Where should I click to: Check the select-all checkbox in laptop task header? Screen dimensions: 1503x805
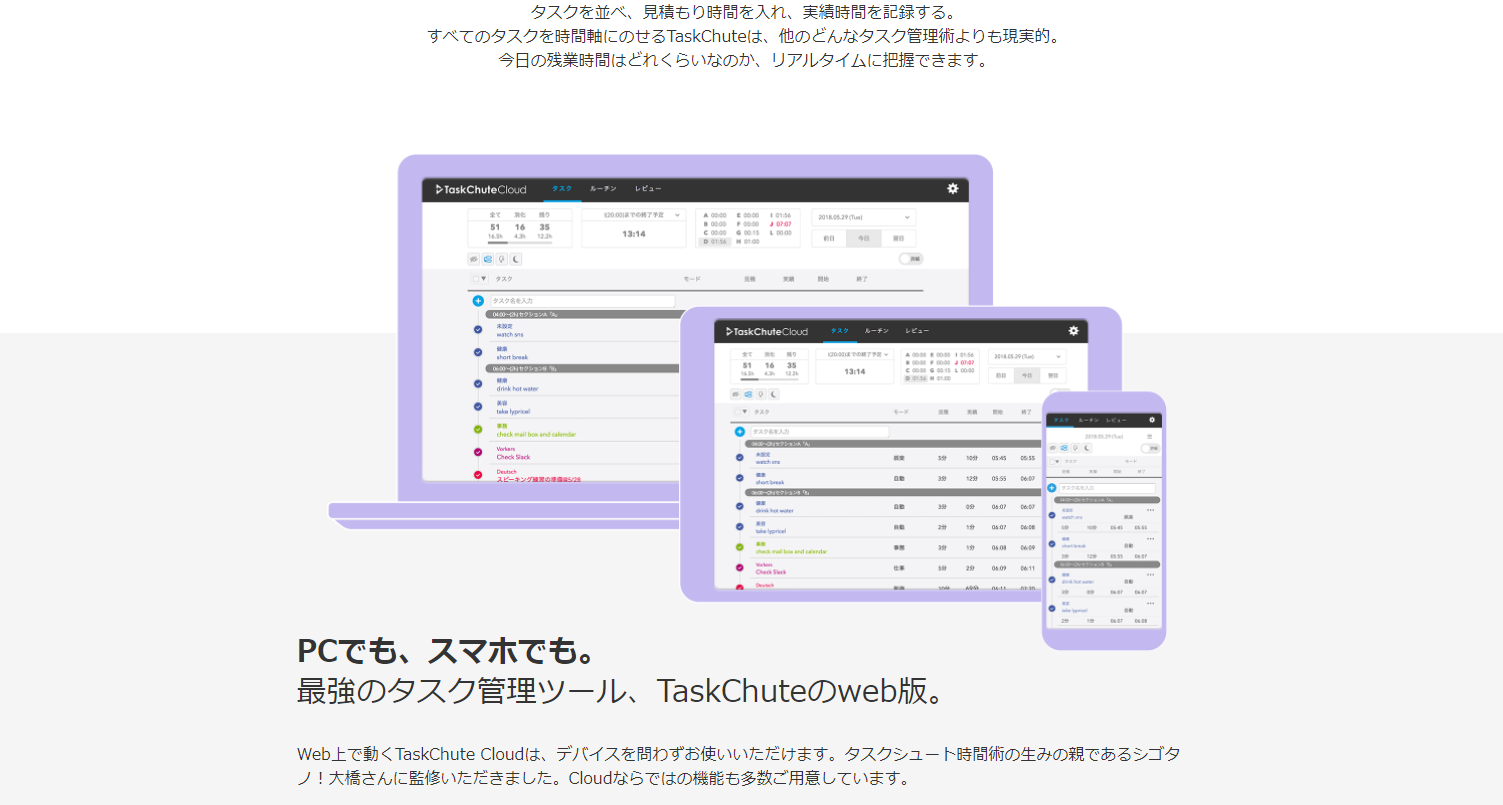pyautogui.click(x=476, y=279)
